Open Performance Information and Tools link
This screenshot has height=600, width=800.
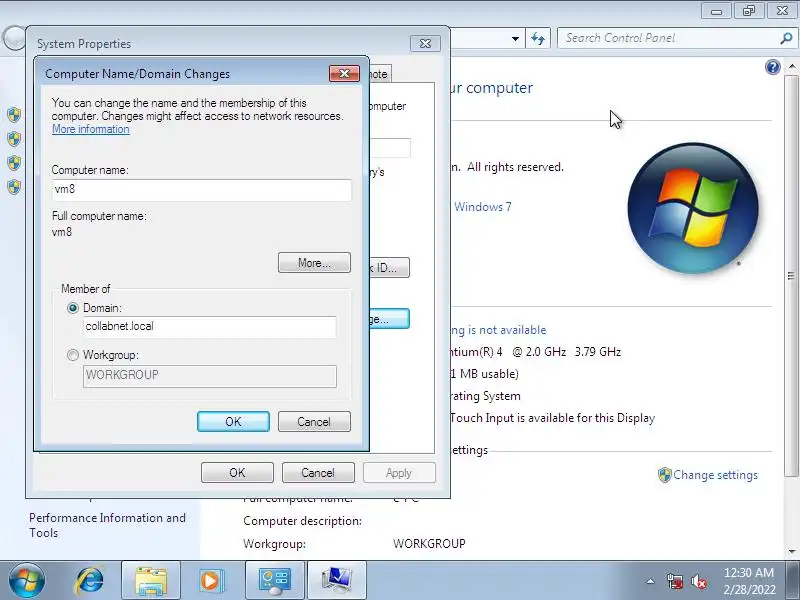pyautogui.click(x=107, y=525)
